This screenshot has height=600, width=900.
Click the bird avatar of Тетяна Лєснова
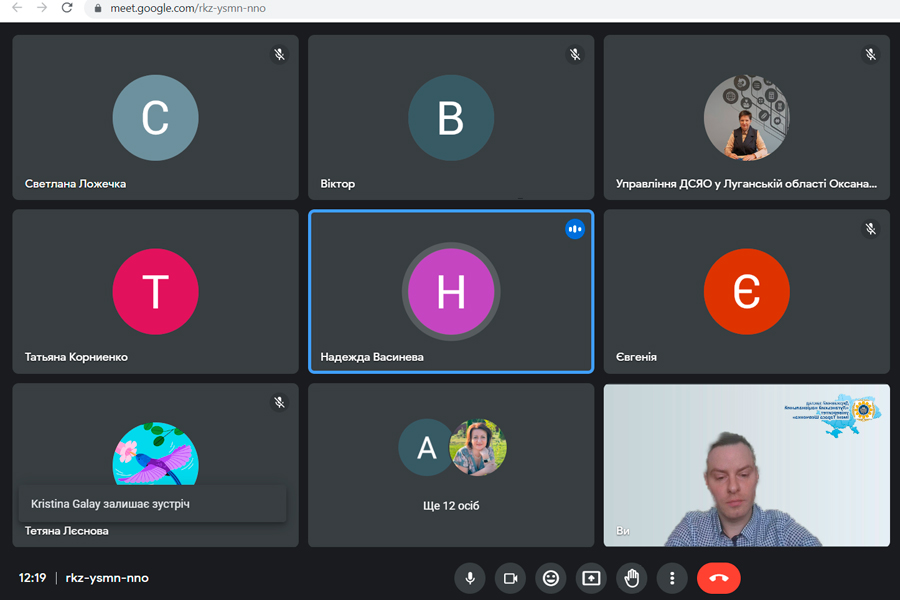[x=156, y=454]
